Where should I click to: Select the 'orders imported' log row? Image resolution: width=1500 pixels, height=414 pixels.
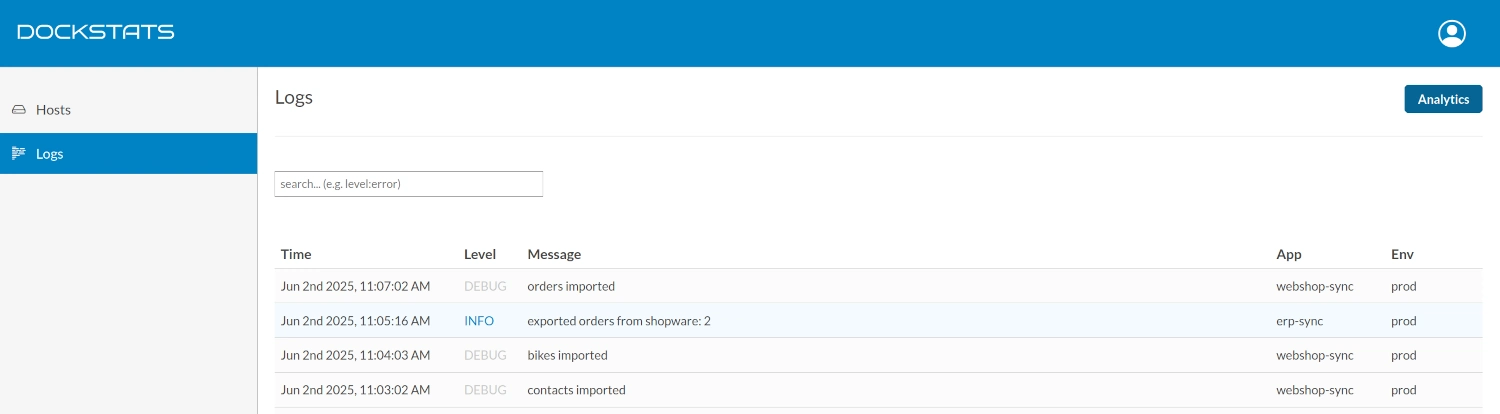[x=878, y=286]
